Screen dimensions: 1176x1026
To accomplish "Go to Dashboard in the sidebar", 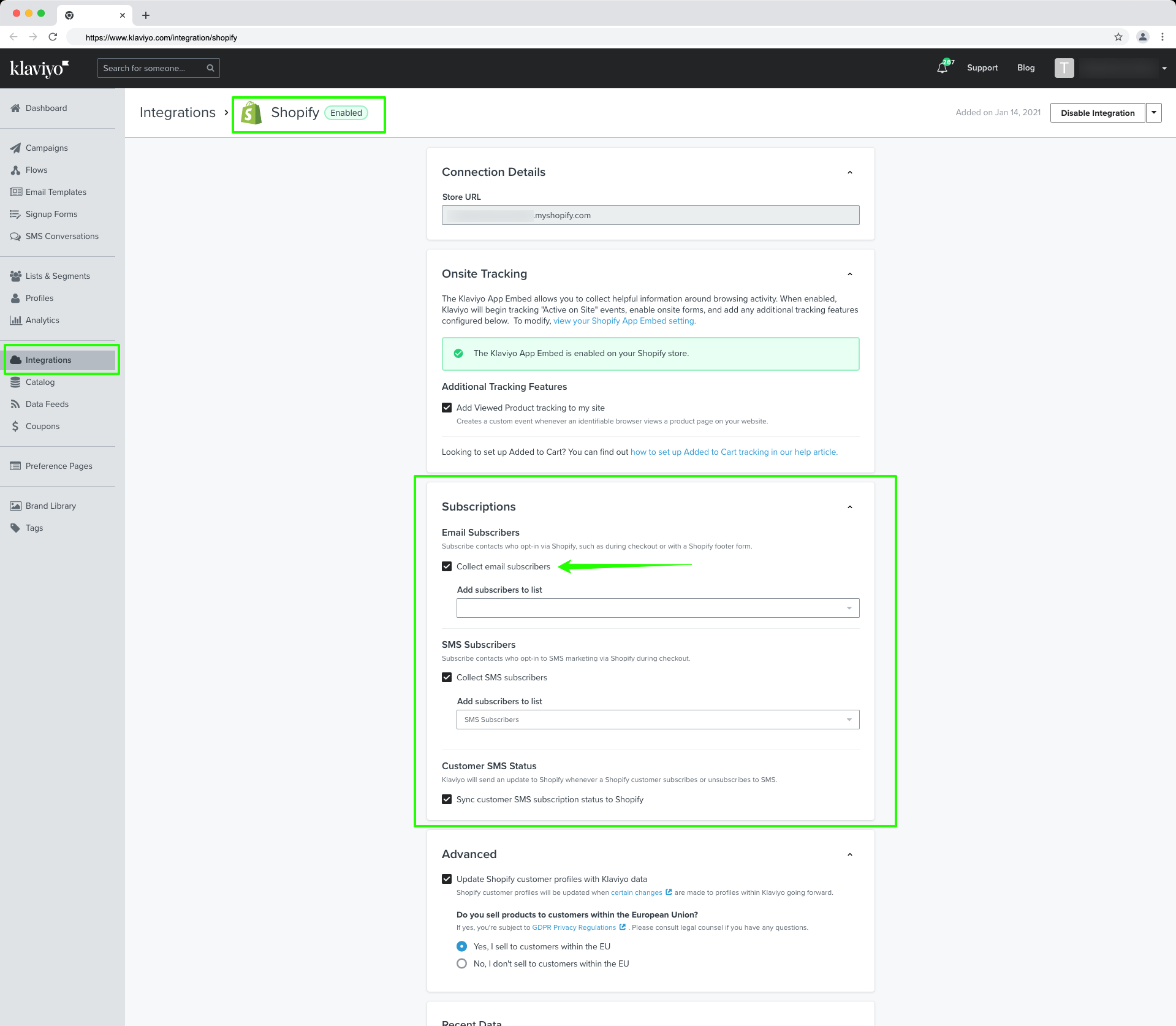I will point(46,108).
